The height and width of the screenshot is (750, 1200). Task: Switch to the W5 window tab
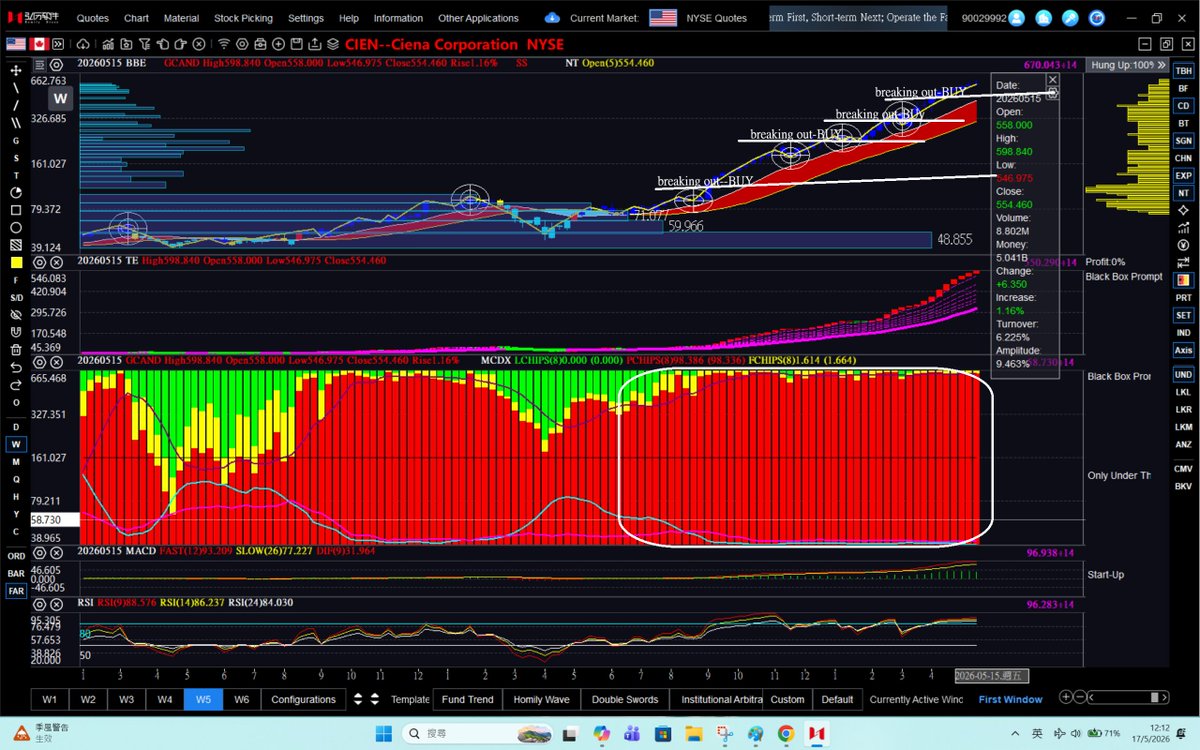(x=203, y=699)
